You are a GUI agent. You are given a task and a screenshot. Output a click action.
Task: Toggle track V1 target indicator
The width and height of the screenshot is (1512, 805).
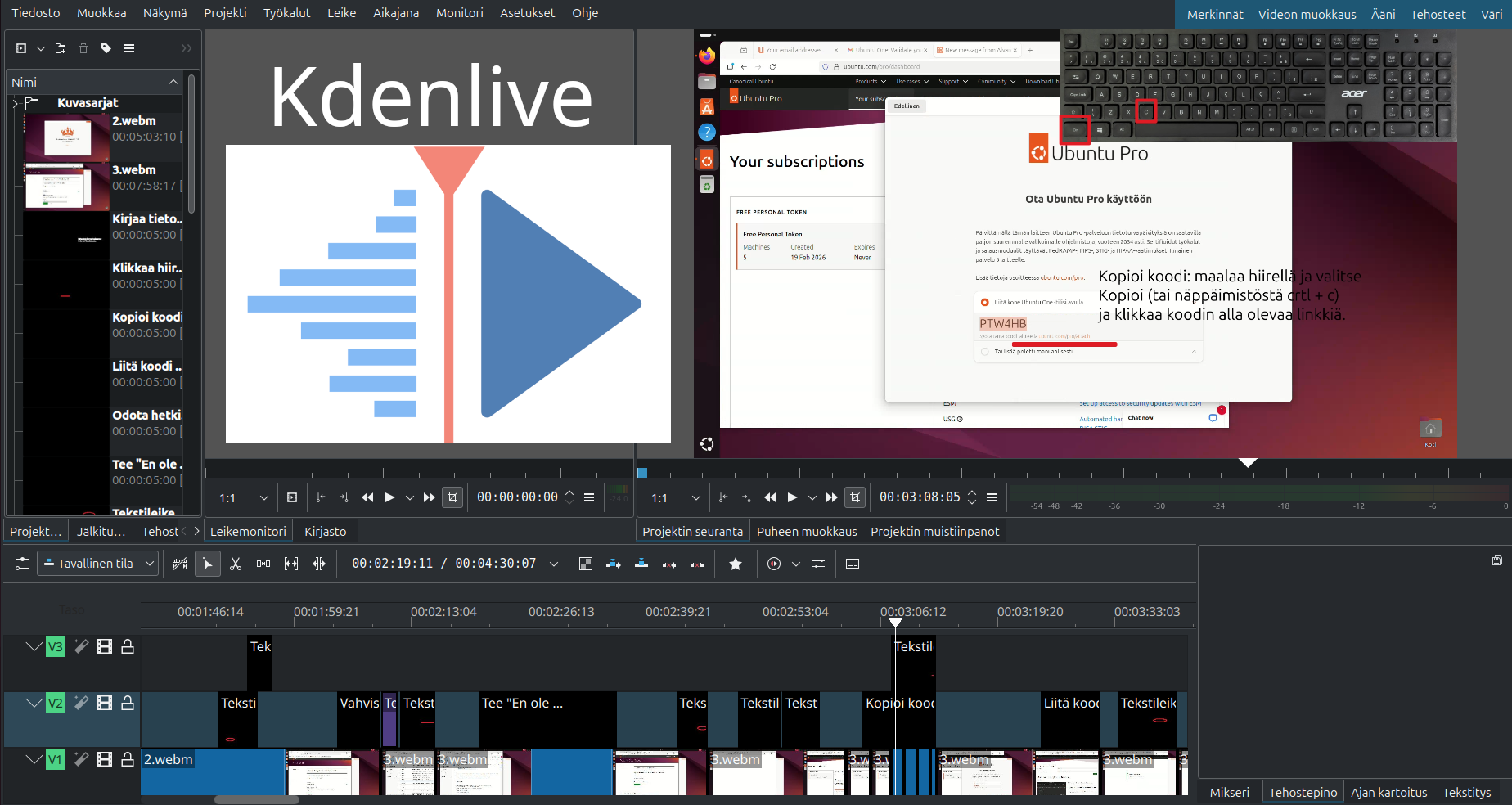(55, 759)
